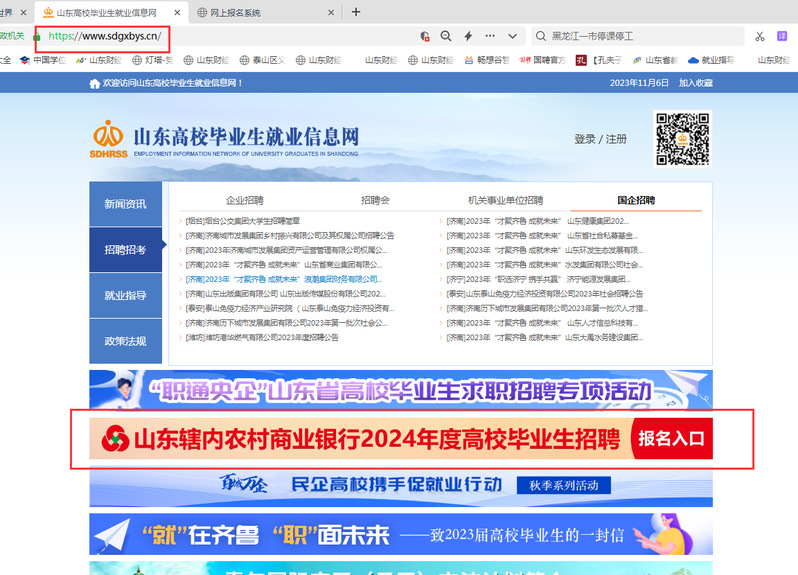
Task: Click the 登录 link
Action: click(584, 139)
